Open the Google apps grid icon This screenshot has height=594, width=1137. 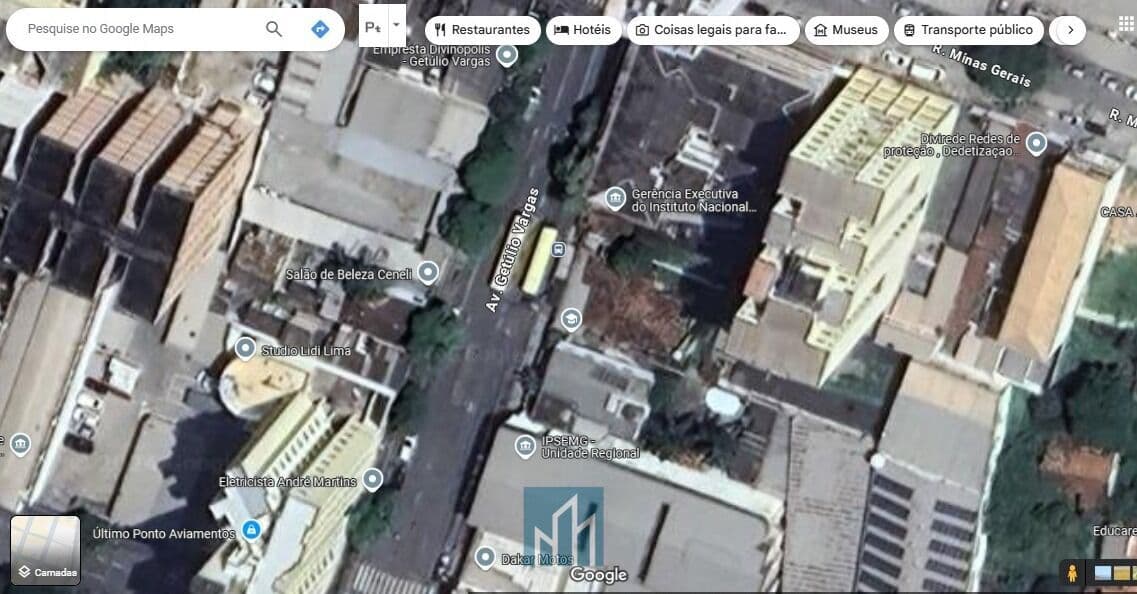click(x=1126, y=24)
